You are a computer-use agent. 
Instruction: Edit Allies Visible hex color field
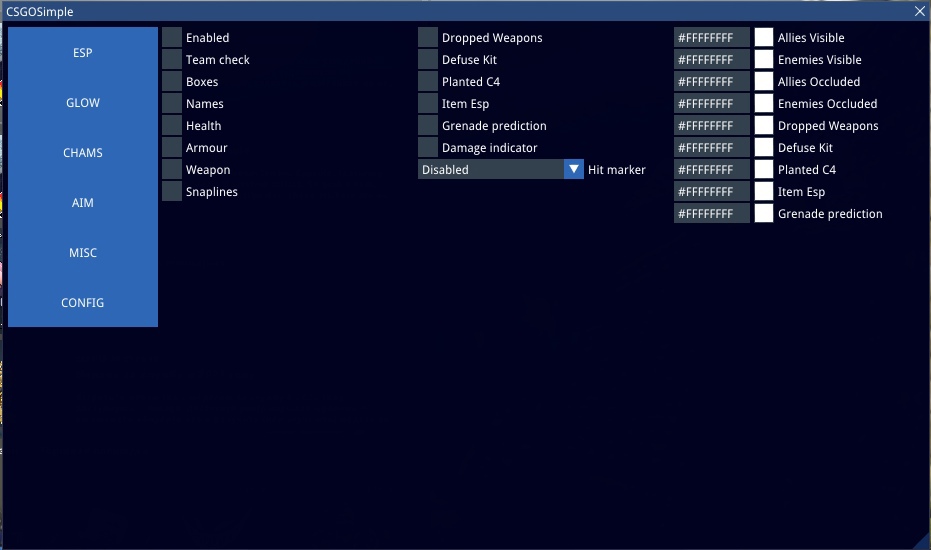[x=712, y=37]
